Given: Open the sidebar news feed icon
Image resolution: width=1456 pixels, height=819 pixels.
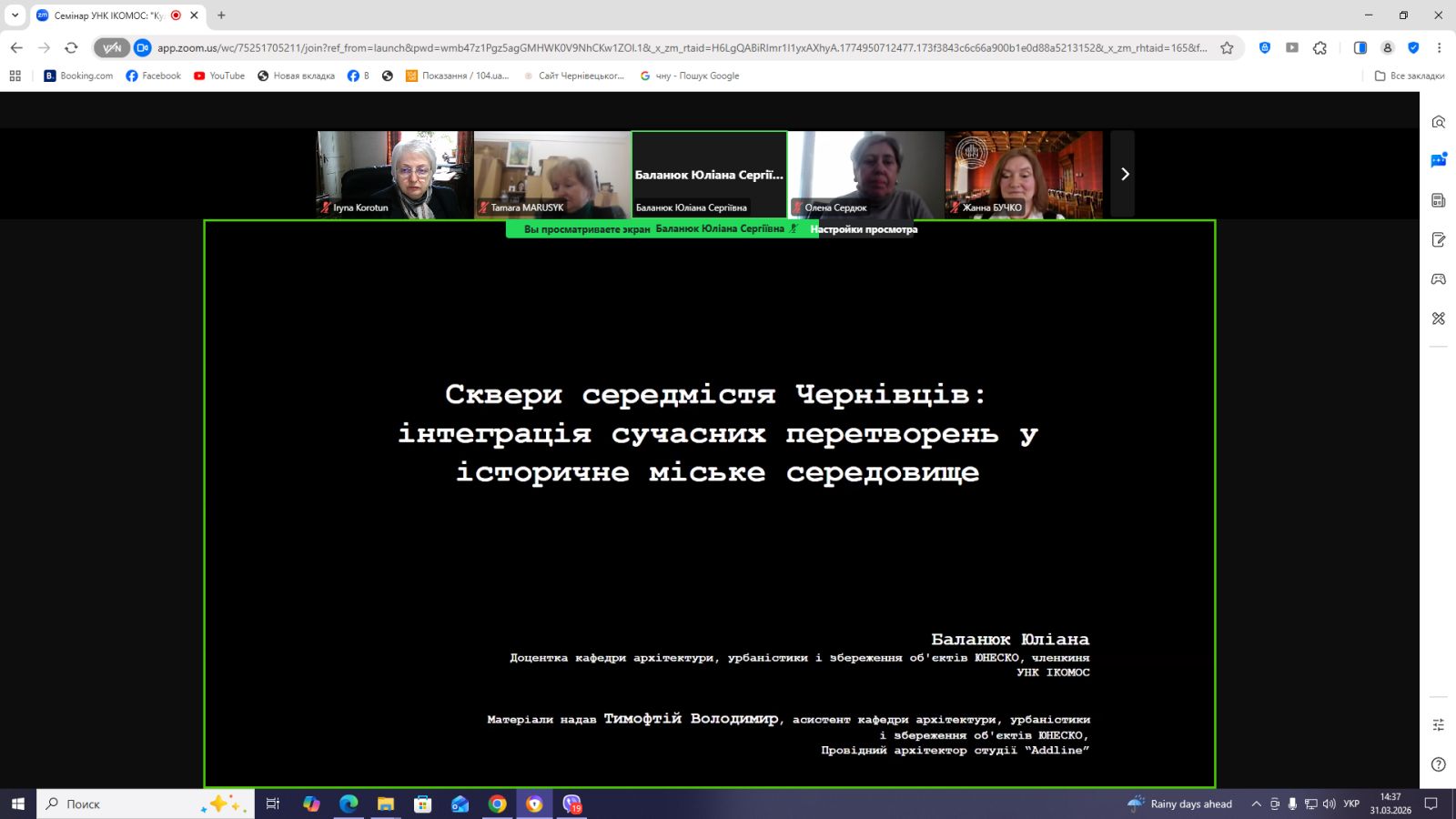Looking at the screenshot, I should [x=1439, y=200].
